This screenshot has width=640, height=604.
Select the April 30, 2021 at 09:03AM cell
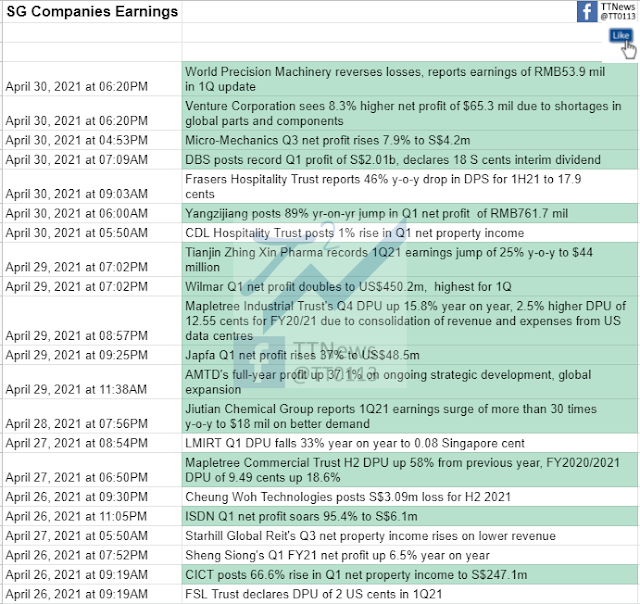[x=92, y=187]
